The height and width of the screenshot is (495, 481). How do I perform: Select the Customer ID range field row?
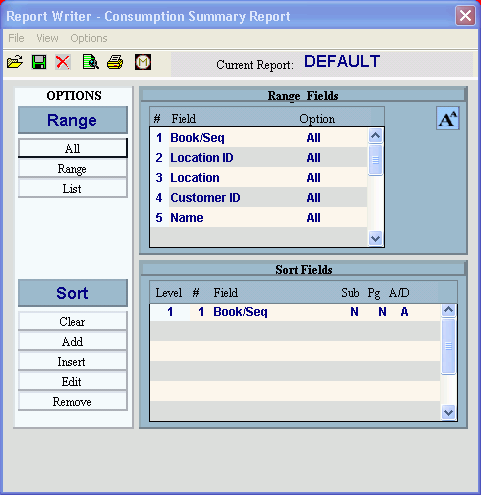tap(259, 198)
